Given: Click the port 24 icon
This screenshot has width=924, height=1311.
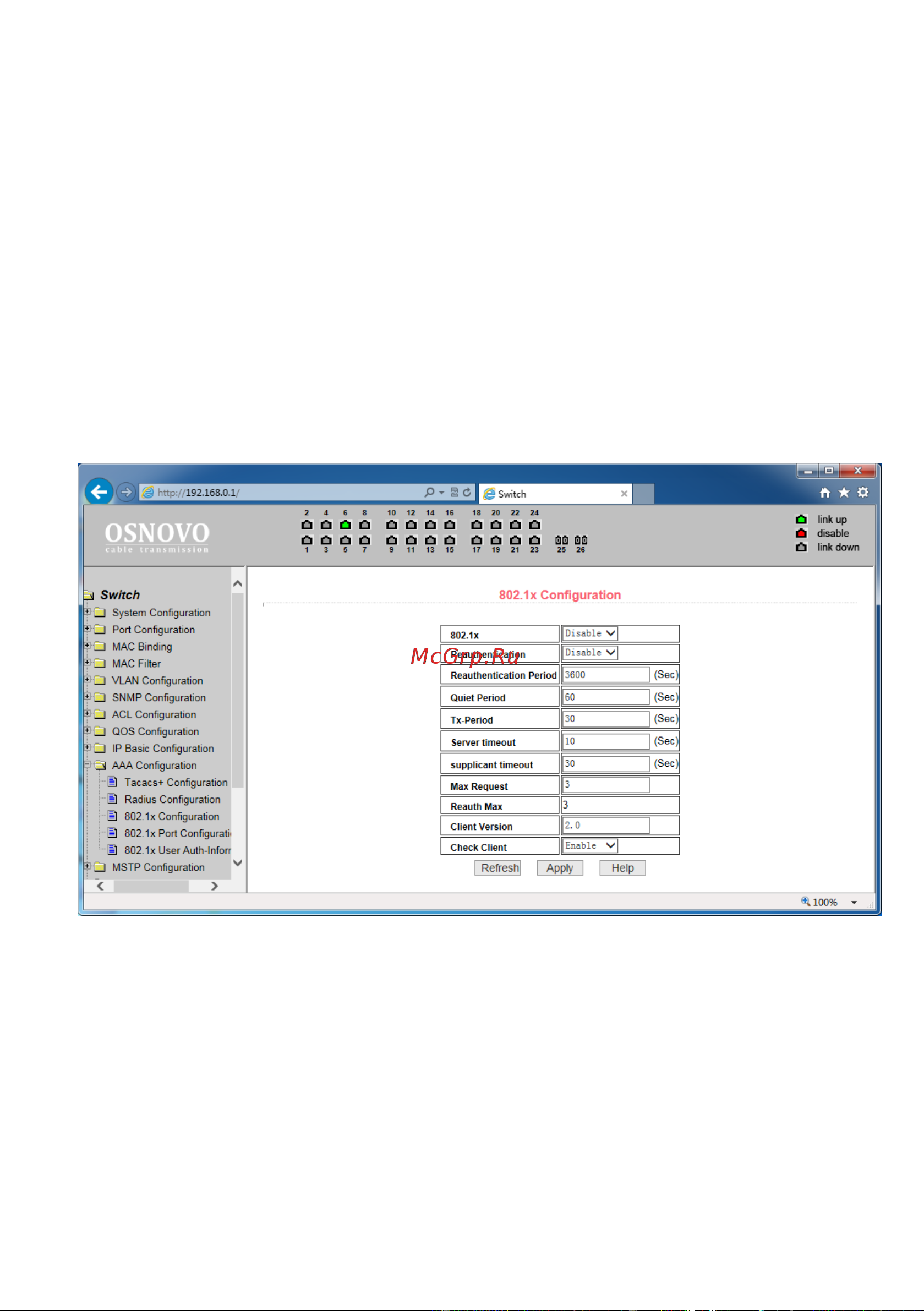Looking at the screenshot, I should tap(534, 525).
